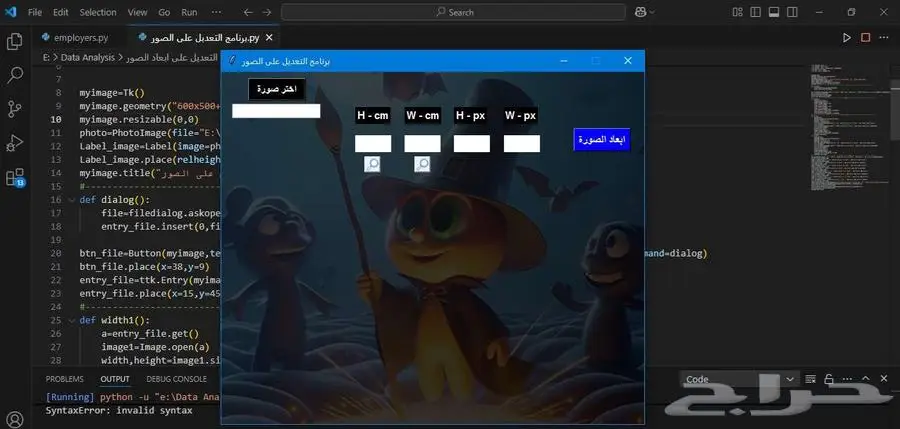Switch to the employers.py tab
Image resolution: width=900 pixels, height=429 pixels.
pos(80,38)
